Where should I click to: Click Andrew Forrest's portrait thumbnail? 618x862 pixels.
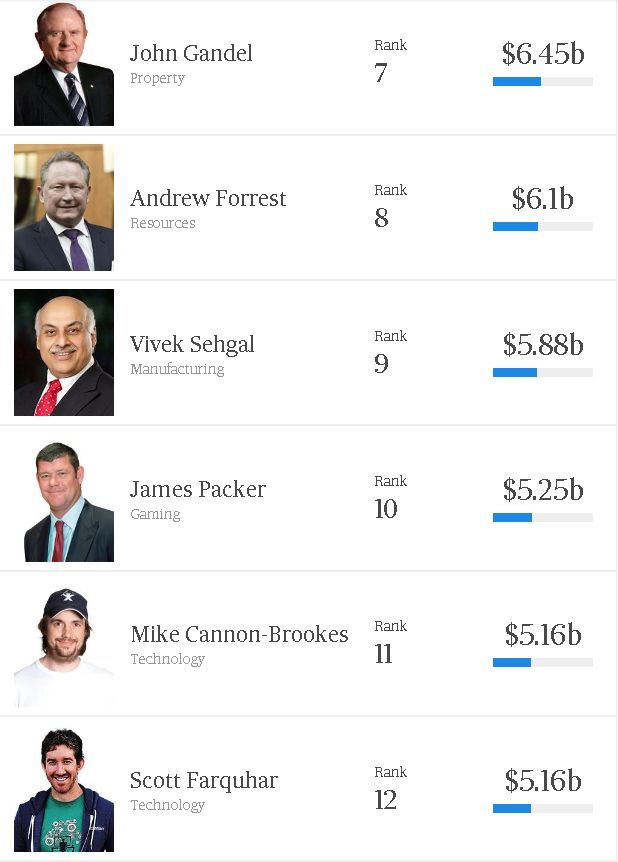(x=64, y=207)
